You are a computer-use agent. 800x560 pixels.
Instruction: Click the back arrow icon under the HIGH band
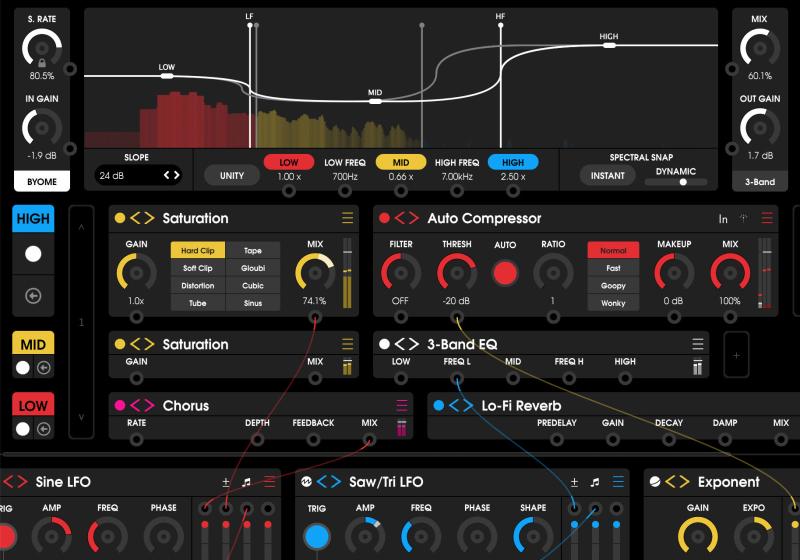pos(33,296)
